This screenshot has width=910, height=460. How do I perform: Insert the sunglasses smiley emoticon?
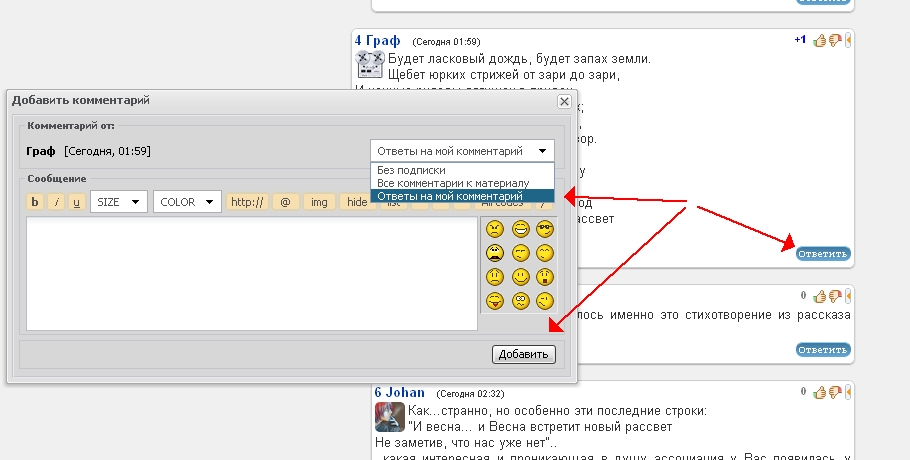544,229
